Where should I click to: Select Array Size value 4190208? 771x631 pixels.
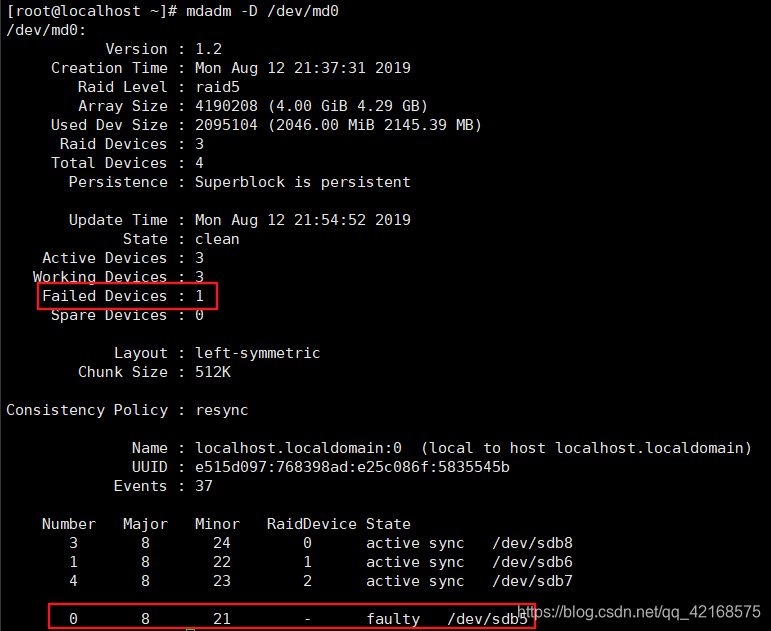[x=226, y=106]
